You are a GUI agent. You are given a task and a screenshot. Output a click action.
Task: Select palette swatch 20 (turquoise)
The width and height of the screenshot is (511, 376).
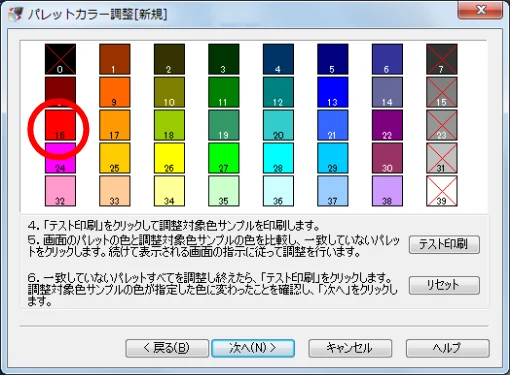click(278, 125)
